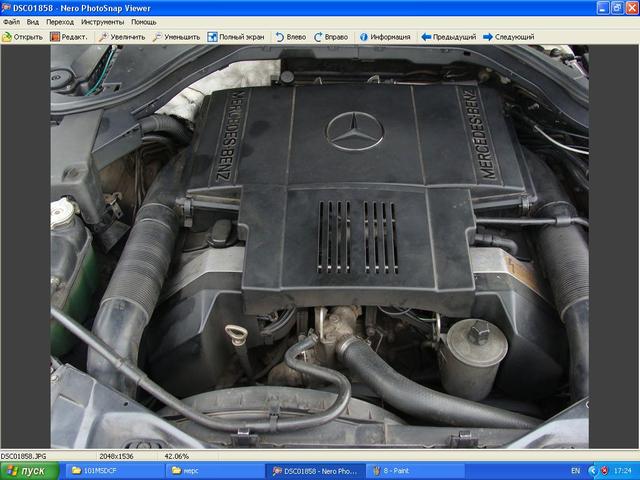Switch to the 8 - Paint taskbar button
640x480 pixels.
415,471
